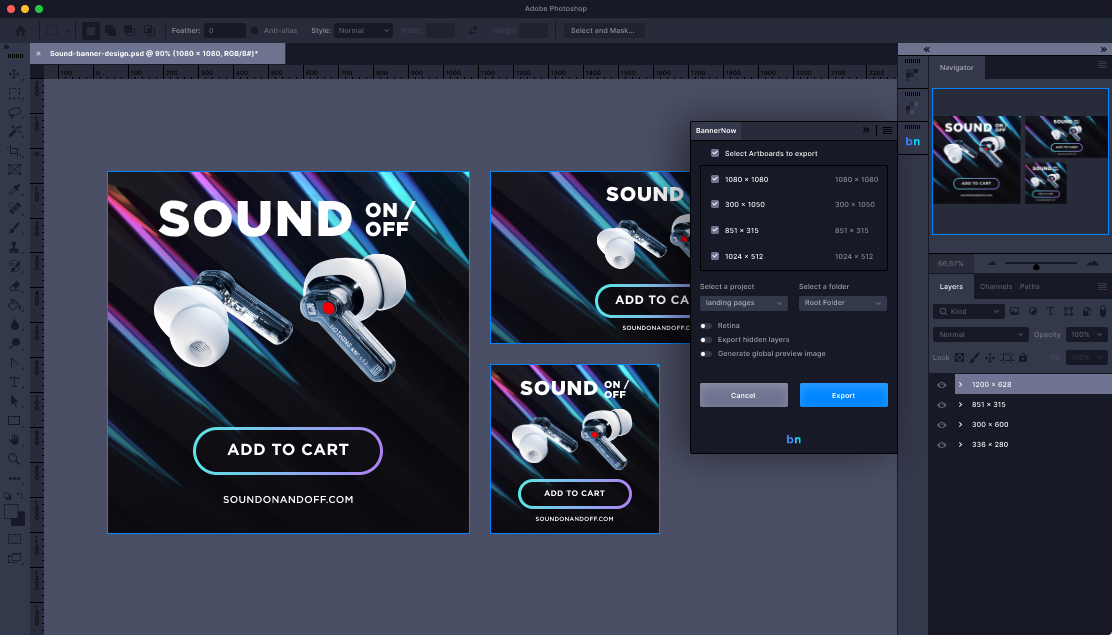Image resolution: width=1112 pixels, height=635 pixels.
Task: Select the History Brush tool
Action: click(x=14, y=266)
